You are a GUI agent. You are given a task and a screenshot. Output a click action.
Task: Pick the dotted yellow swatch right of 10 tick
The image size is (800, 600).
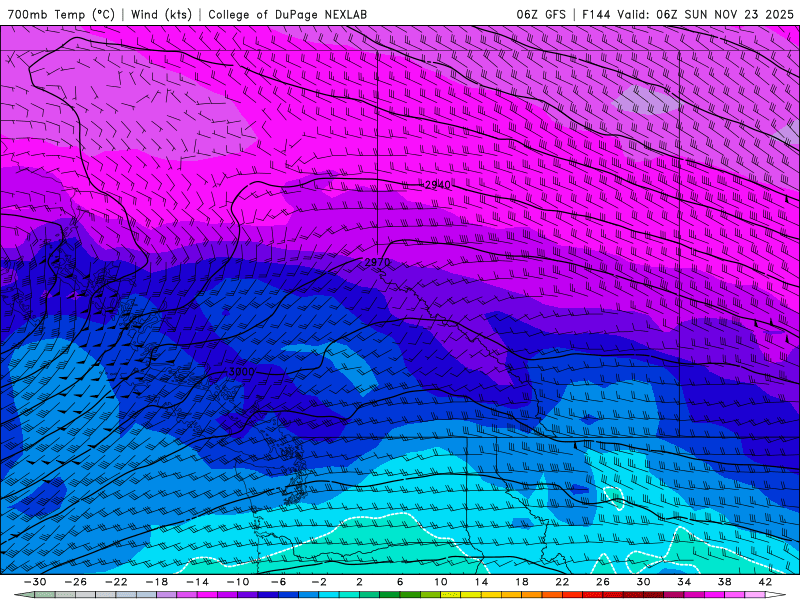pos(451,594)
